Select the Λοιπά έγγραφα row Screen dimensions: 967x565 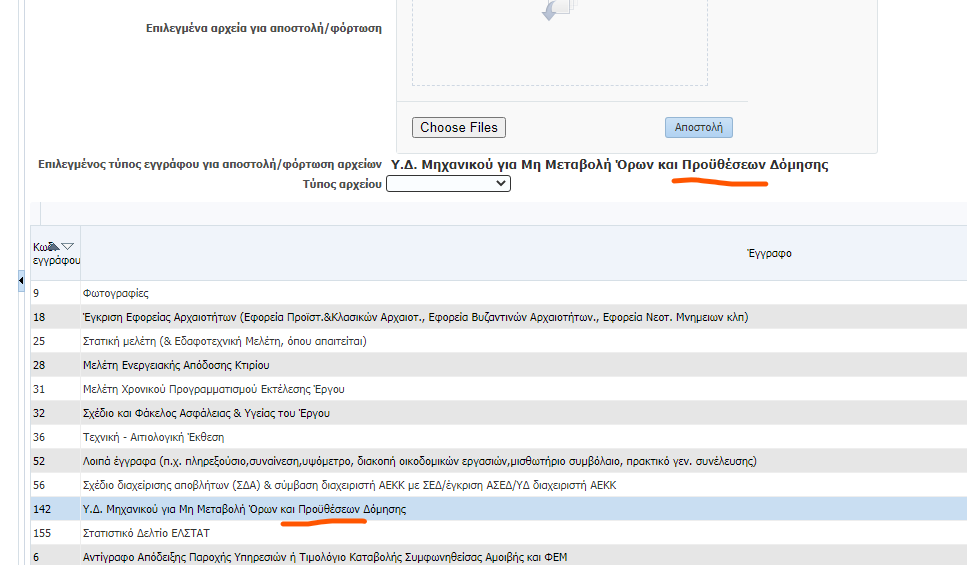419,461
